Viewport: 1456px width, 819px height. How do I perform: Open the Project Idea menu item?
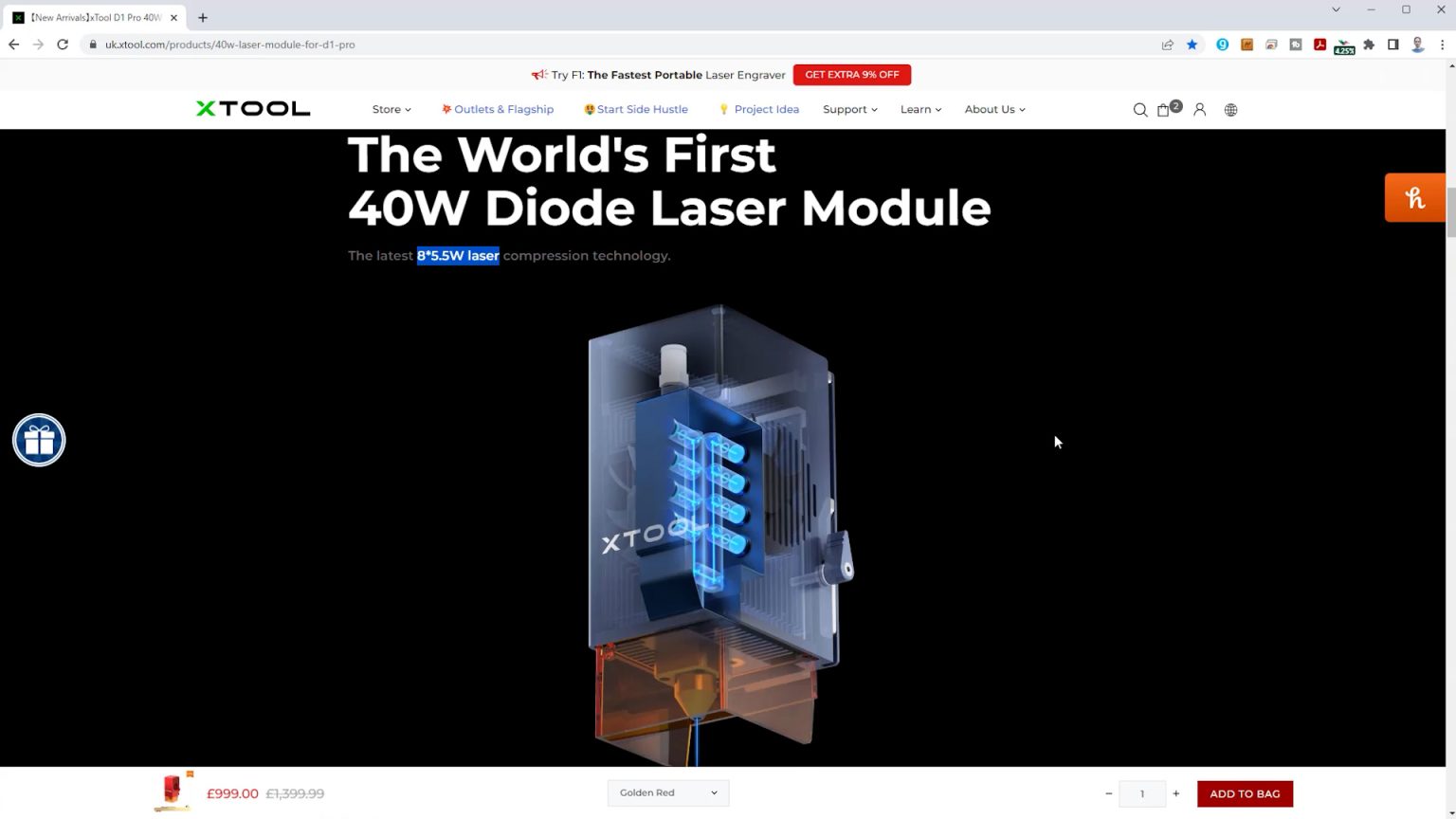coord(758,109)
